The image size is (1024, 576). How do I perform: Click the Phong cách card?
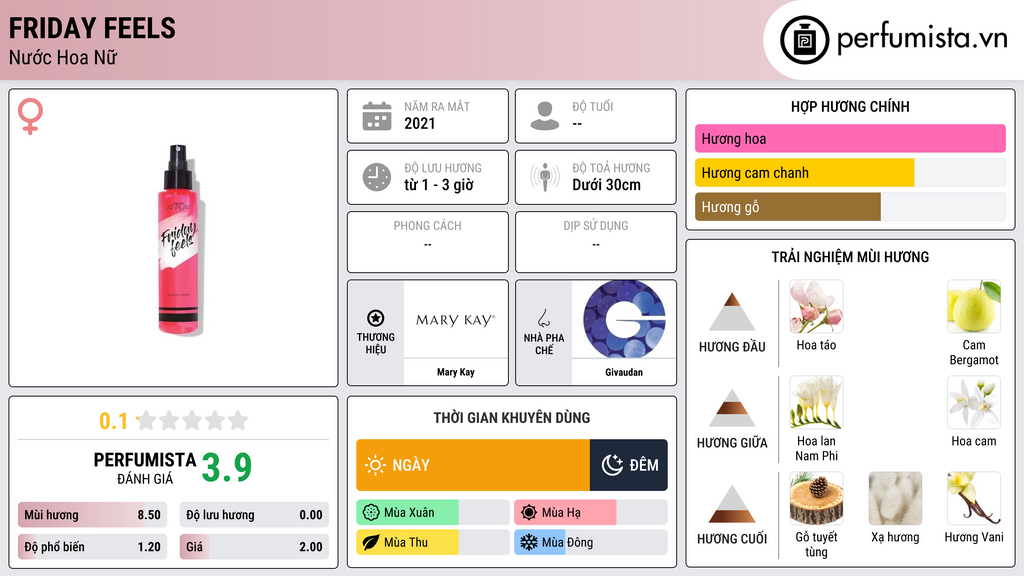click(428, 242)
